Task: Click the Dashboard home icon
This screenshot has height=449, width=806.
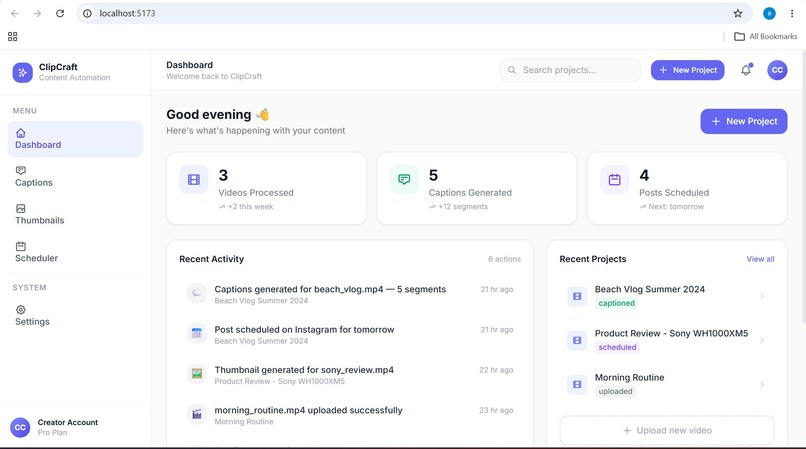Action: tap(21, 133)
